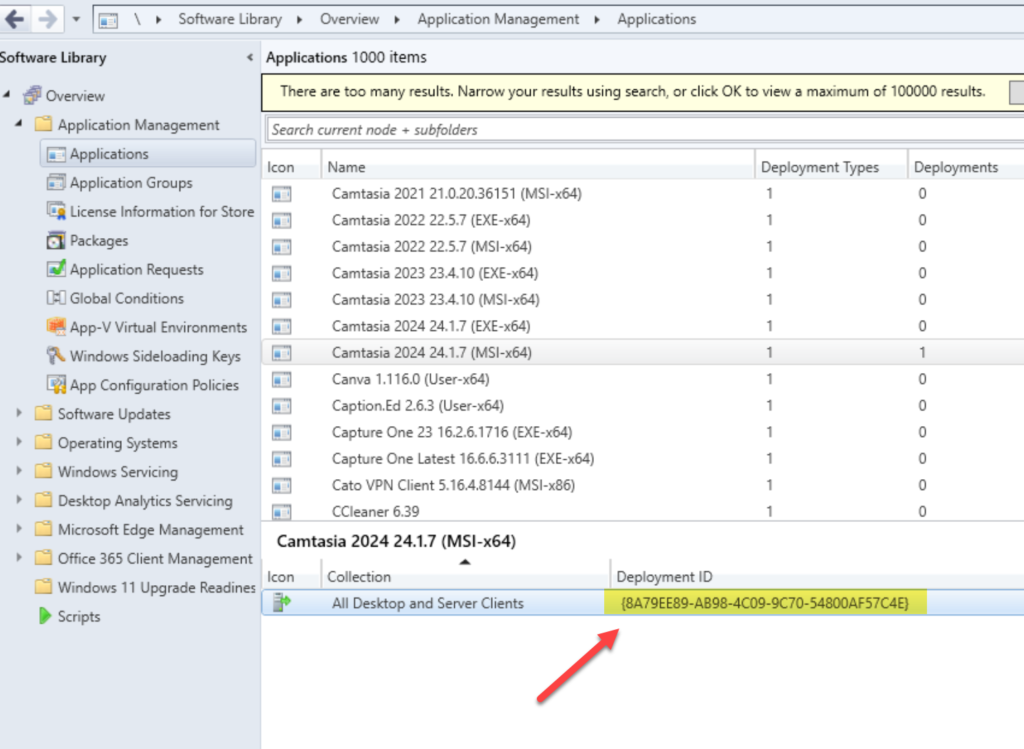
Task: Click the Windows Sideloading Keys icon
Action: 56,356
